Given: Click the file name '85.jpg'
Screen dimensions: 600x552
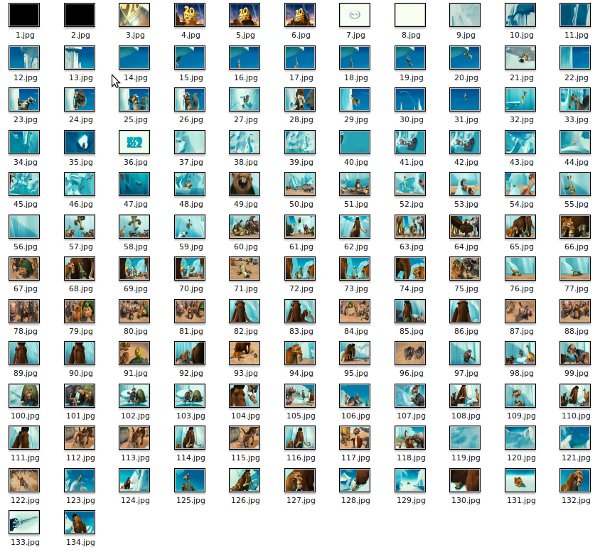Looking at the screenshot, I should 411,331.
